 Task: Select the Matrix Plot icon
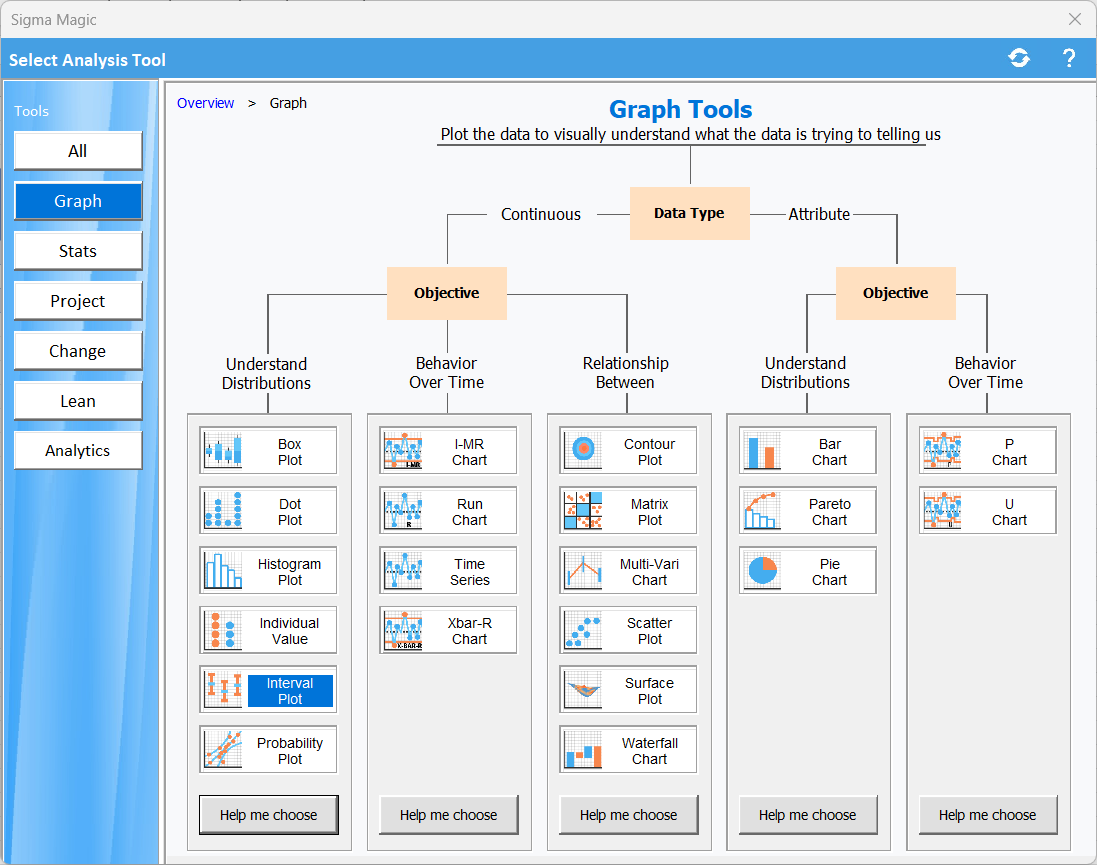click(583, 510)
